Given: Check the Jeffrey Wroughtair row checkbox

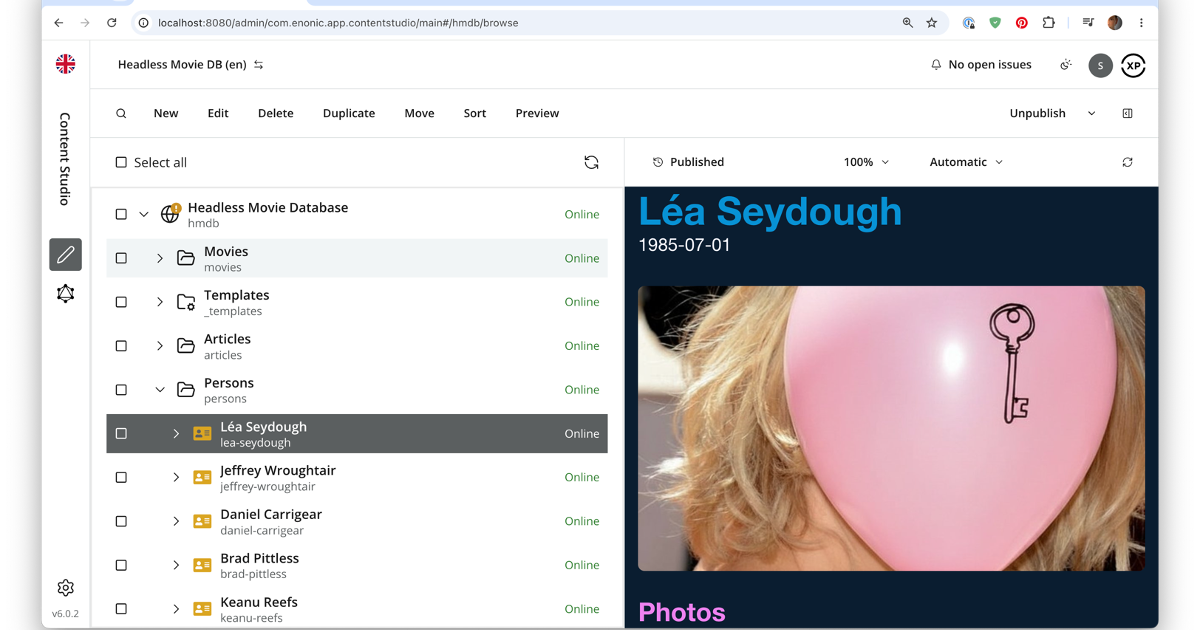Looking at the screenshot, I should click(121, 478).
